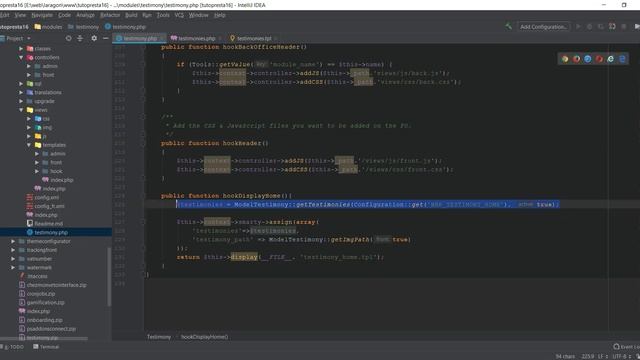640x360 pixels.
Task: Click the Run play icon in toolbar
Action: coord(578,27)
